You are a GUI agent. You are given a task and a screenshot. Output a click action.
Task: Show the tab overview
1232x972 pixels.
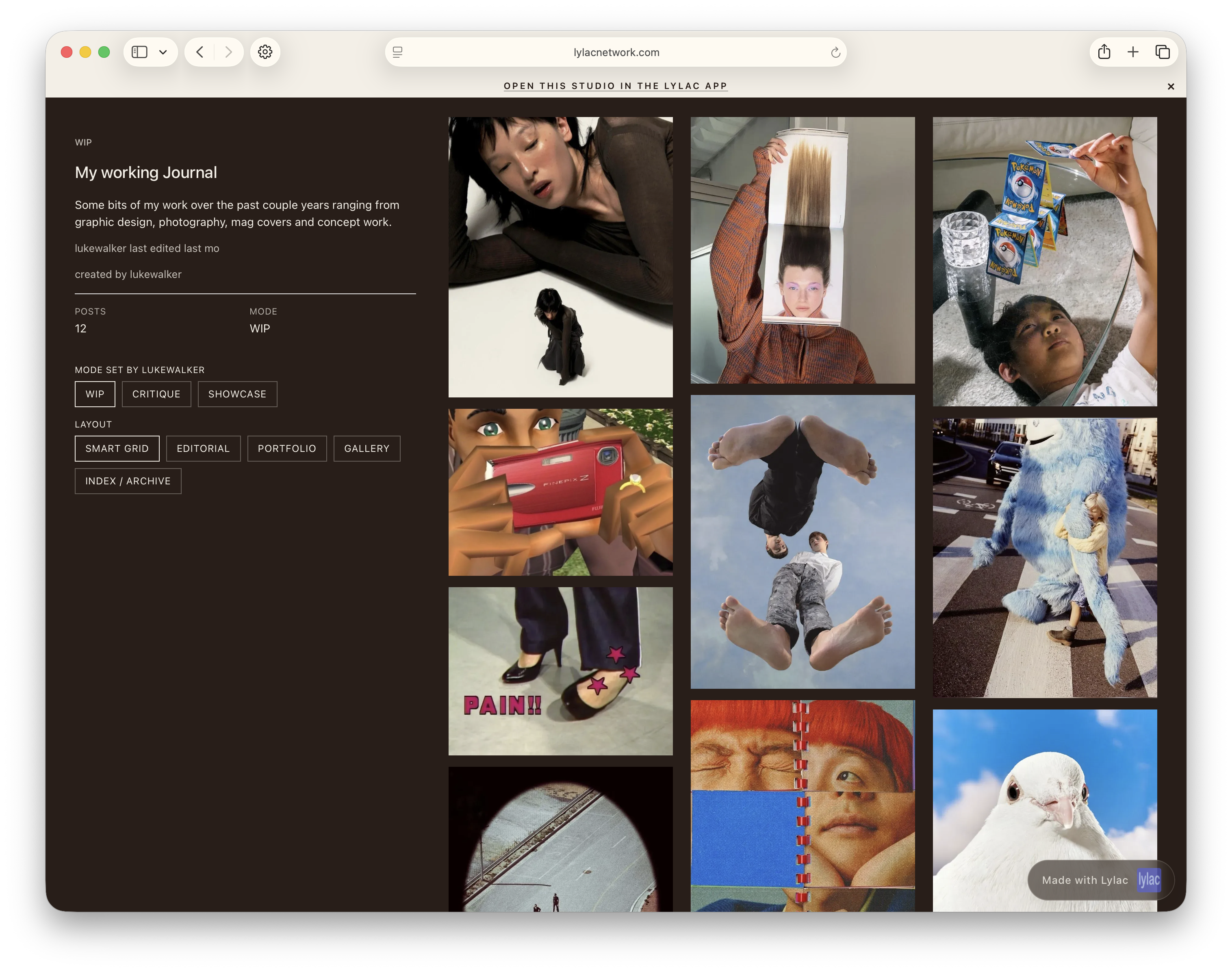pos(1163,52)
